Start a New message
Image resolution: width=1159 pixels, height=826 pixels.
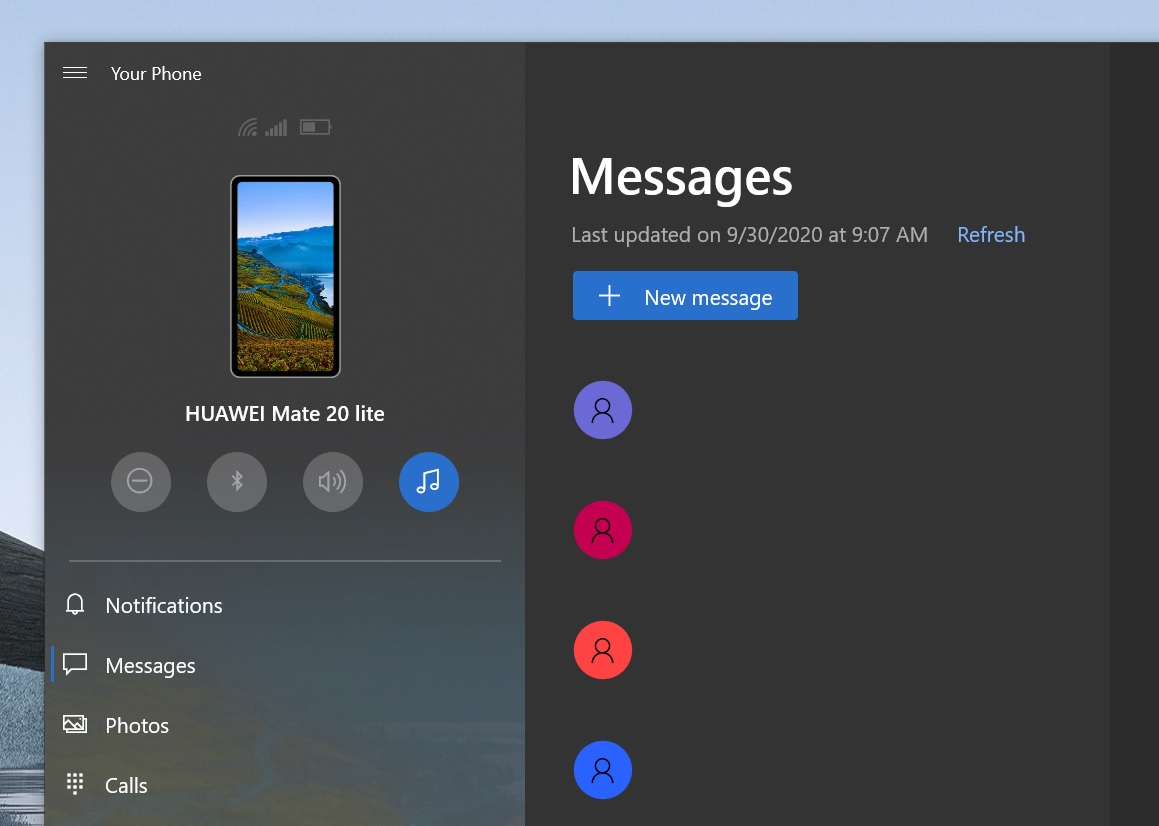(685, 296)
